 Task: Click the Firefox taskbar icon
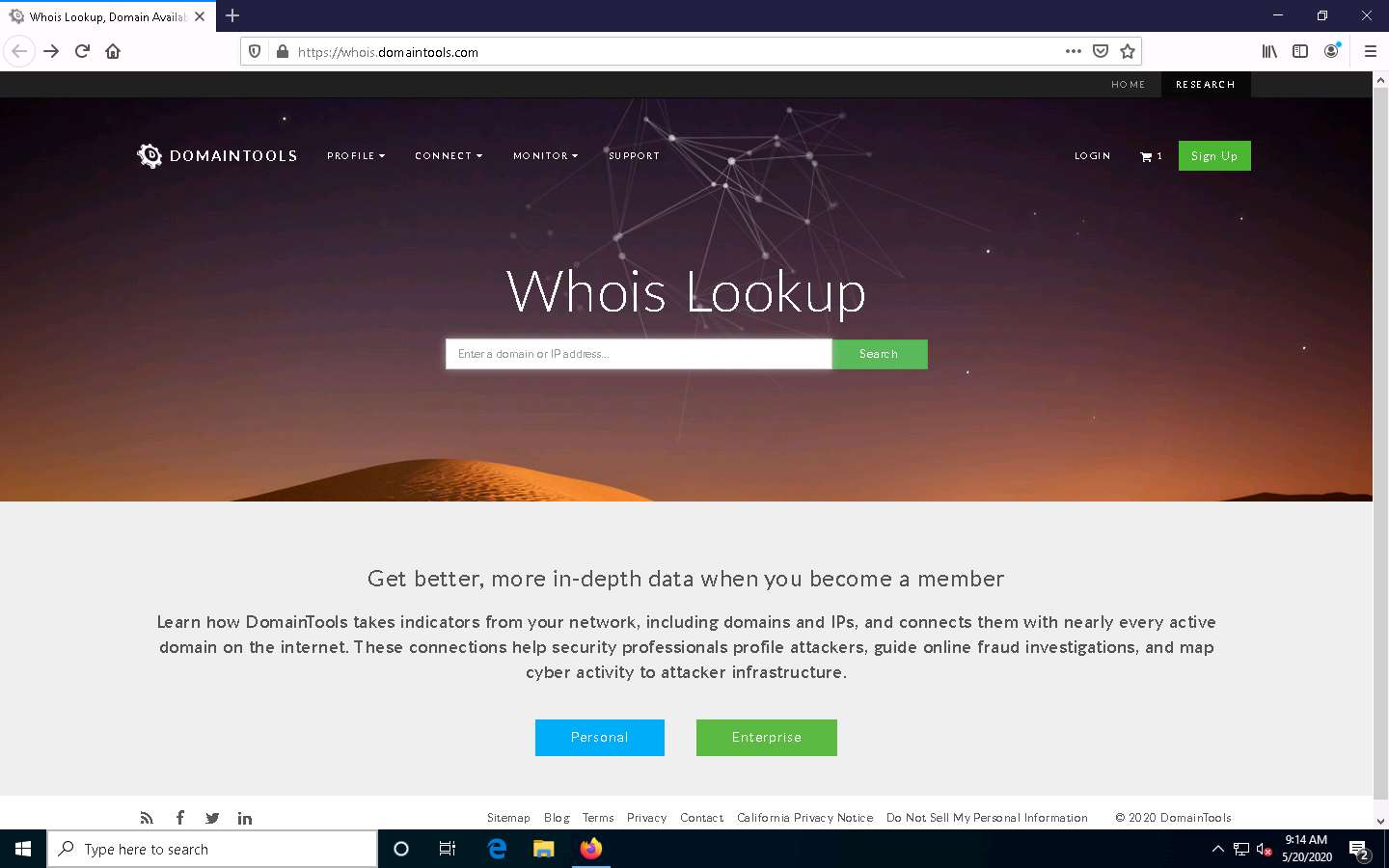(591, 849)
